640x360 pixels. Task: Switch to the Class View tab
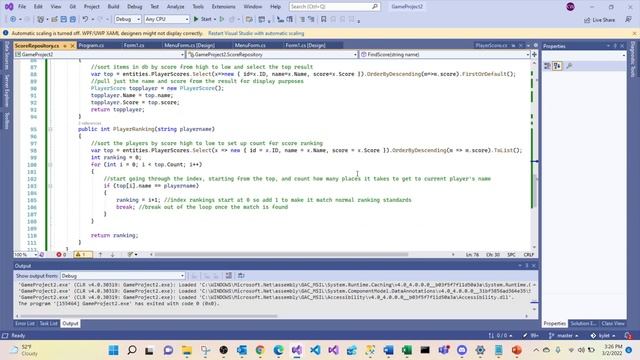pos(613,324)
